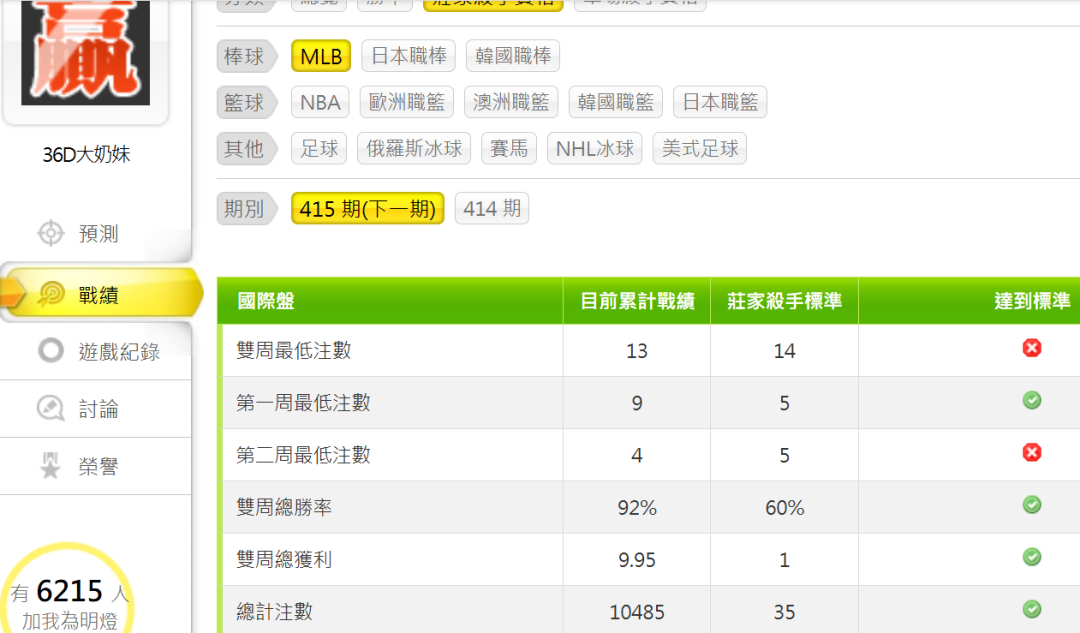Click red X icon for 第二周最低注數
Screen dimensions: 1080x633
point(1032,453)
